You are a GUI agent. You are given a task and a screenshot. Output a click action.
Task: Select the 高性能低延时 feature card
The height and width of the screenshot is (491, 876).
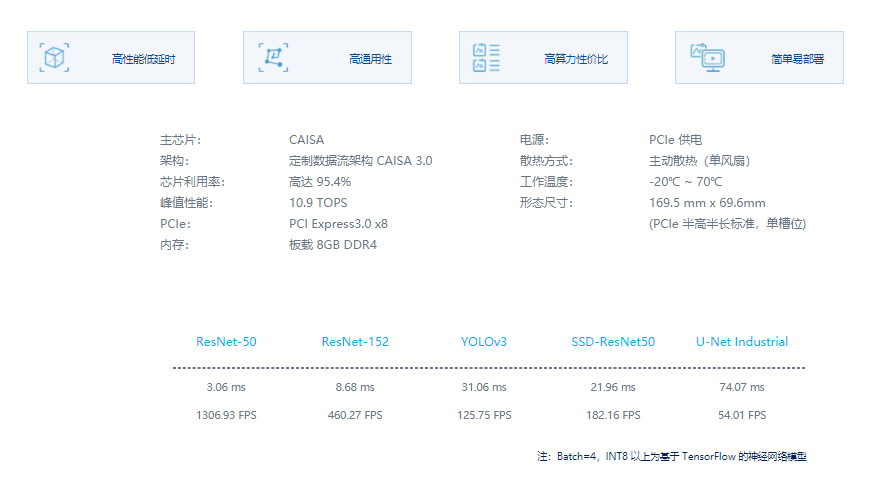(x=111, y=58)
